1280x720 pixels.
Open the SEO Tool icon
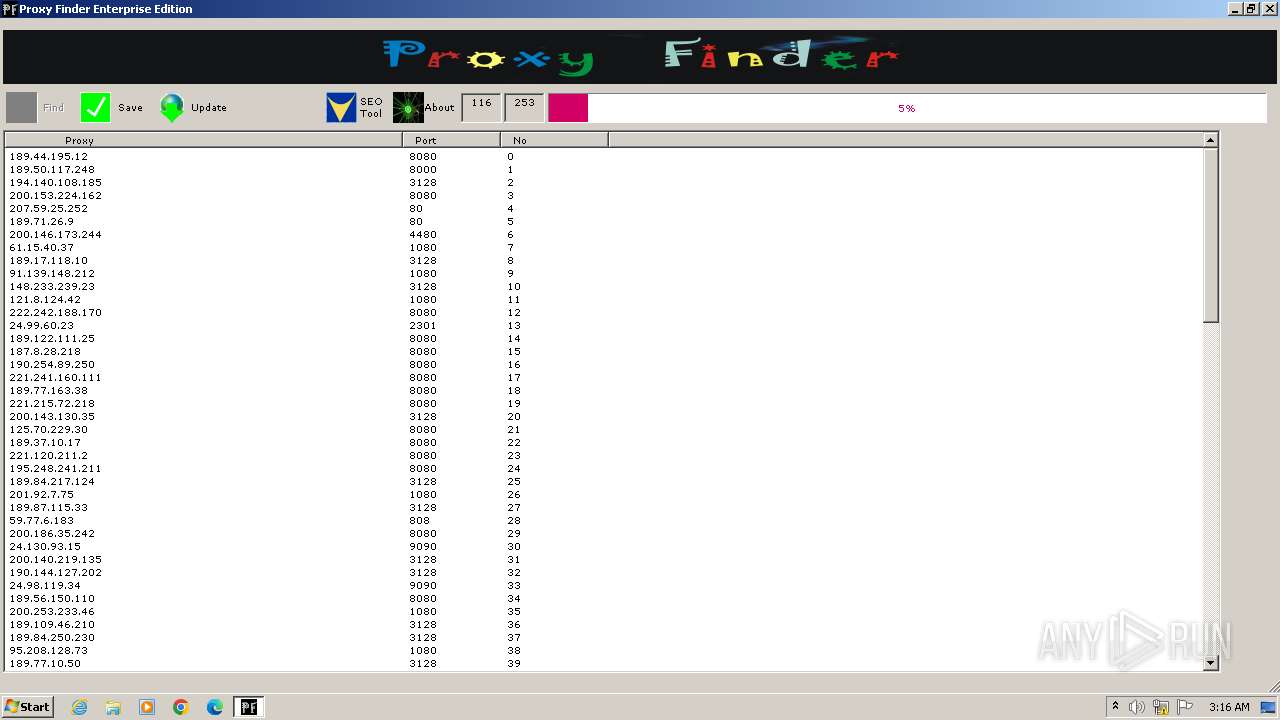(341, 107)
